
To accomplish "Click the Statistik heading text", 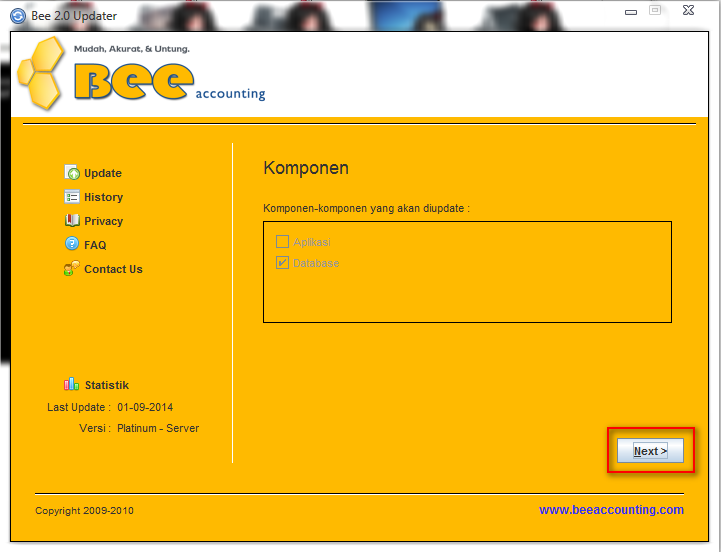I will pos(107,385).
